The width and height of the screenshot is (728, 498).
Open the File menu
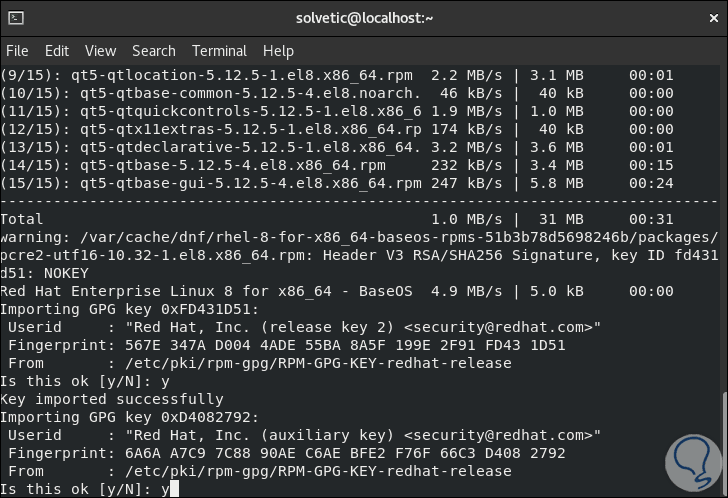pos(17,51)
